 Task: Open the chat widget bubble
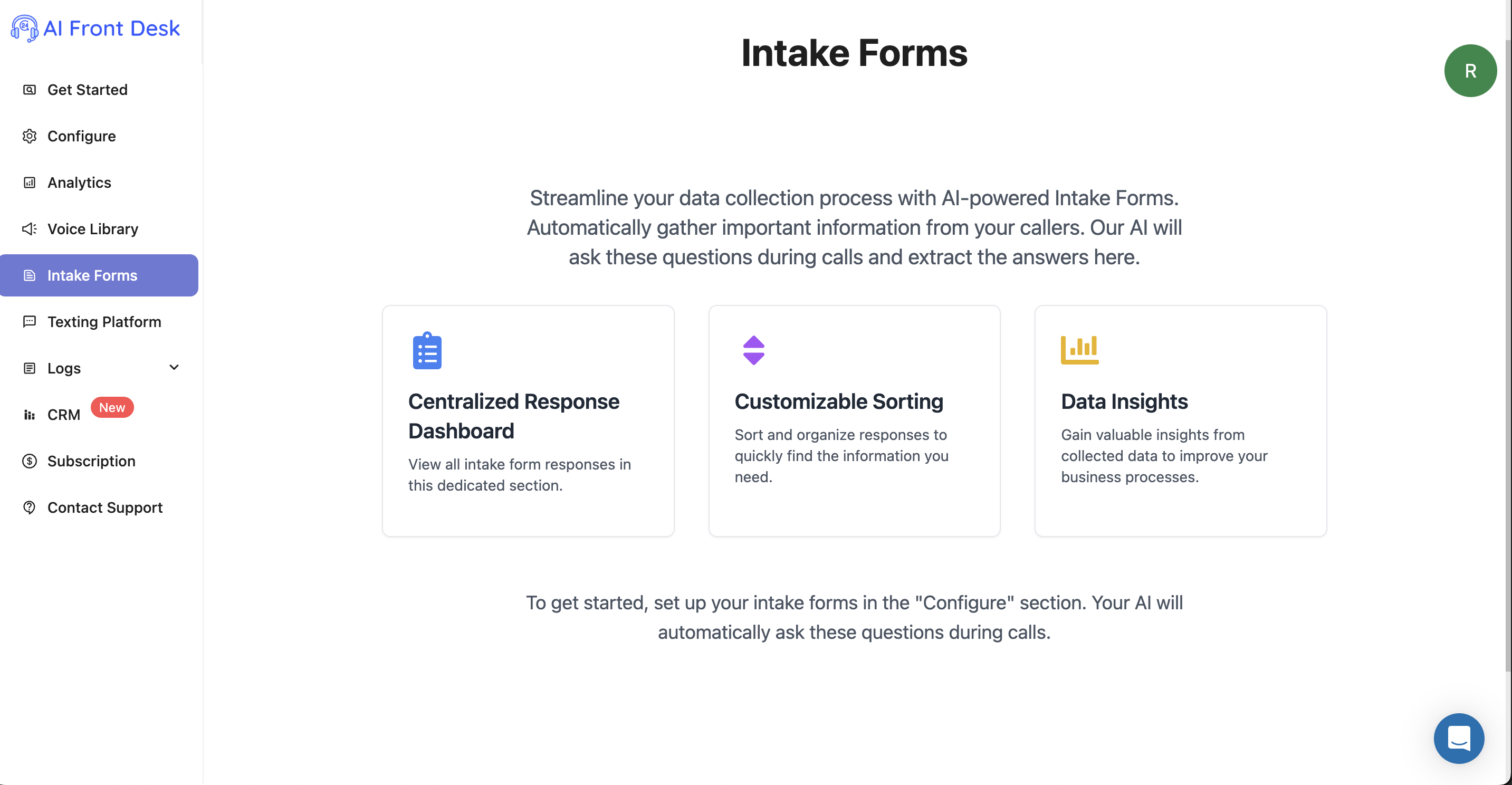click(x=1459, y=738)
